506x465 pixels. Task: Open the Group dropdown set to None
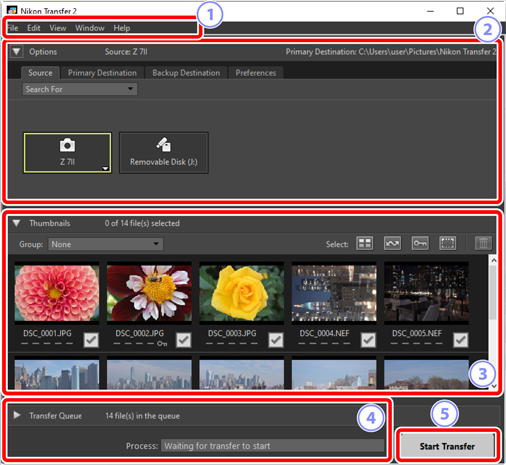coord(106,244)
